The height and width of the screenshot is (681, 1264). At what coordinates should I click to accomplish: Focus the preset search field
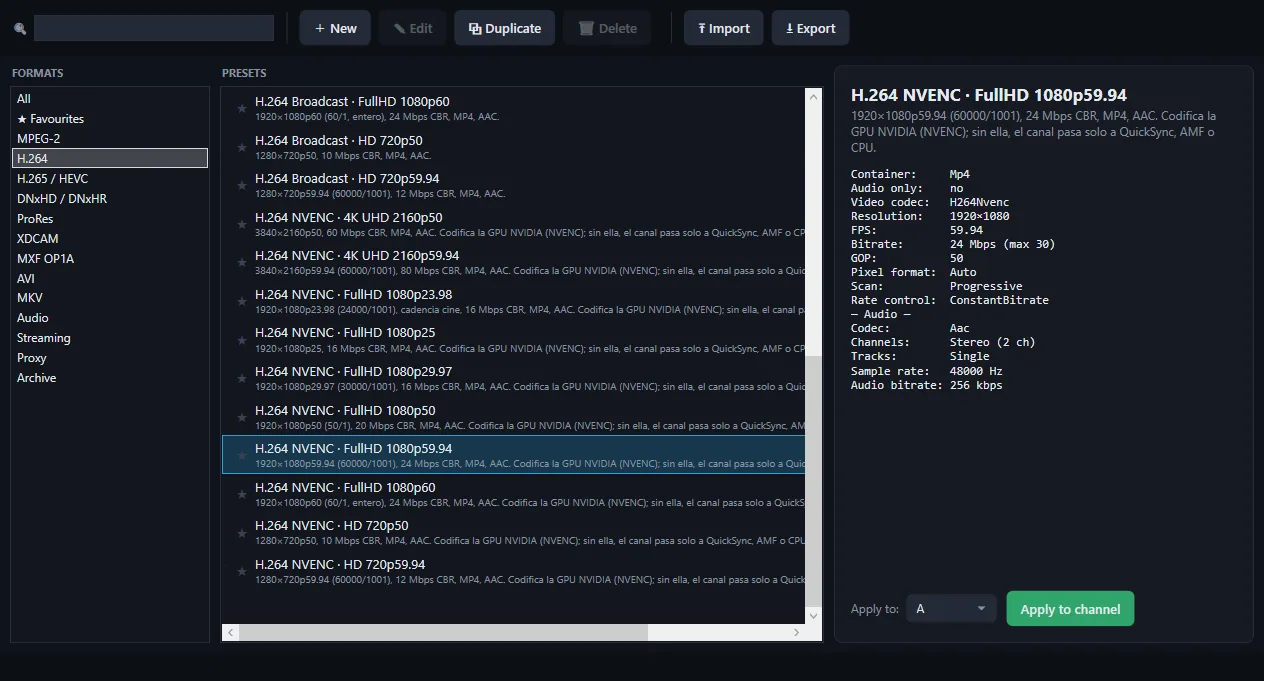point(154,28)
